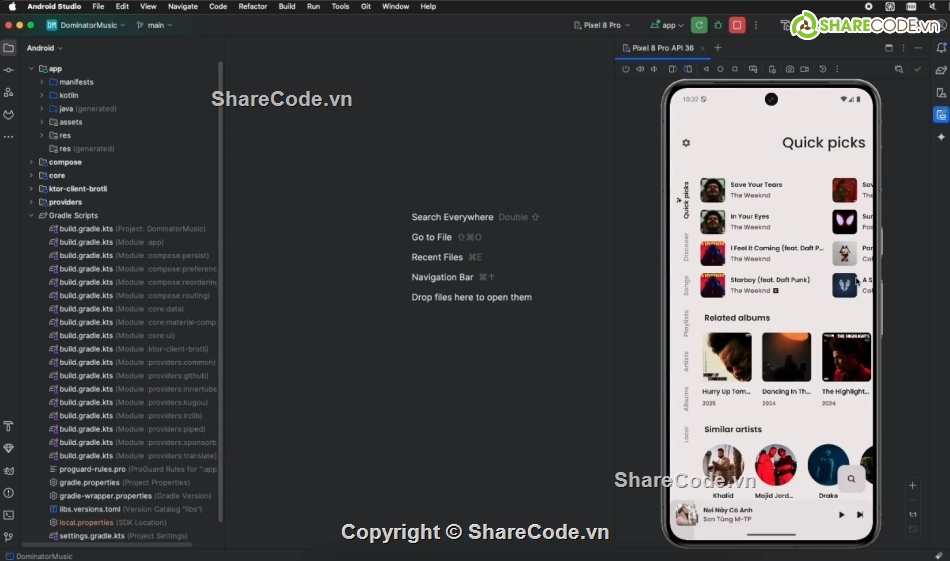Rotate emulator right
950x561 pixels.
click(x=688, y=69)
